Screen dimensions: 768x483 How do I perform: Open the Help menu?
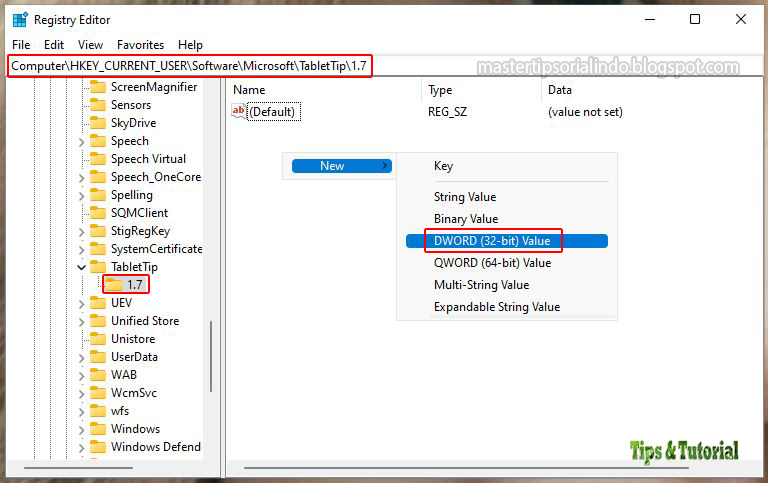(x=191, y=45)
